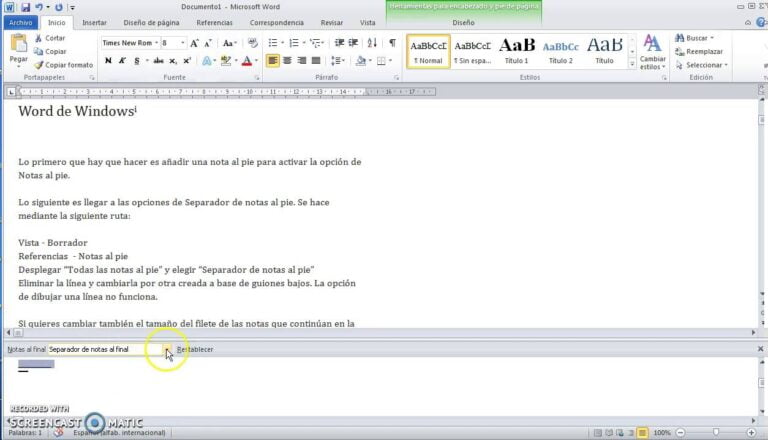Toggle italic K formatting
Viewport: 768px width, 440px height.
click(x=122, y=61)
